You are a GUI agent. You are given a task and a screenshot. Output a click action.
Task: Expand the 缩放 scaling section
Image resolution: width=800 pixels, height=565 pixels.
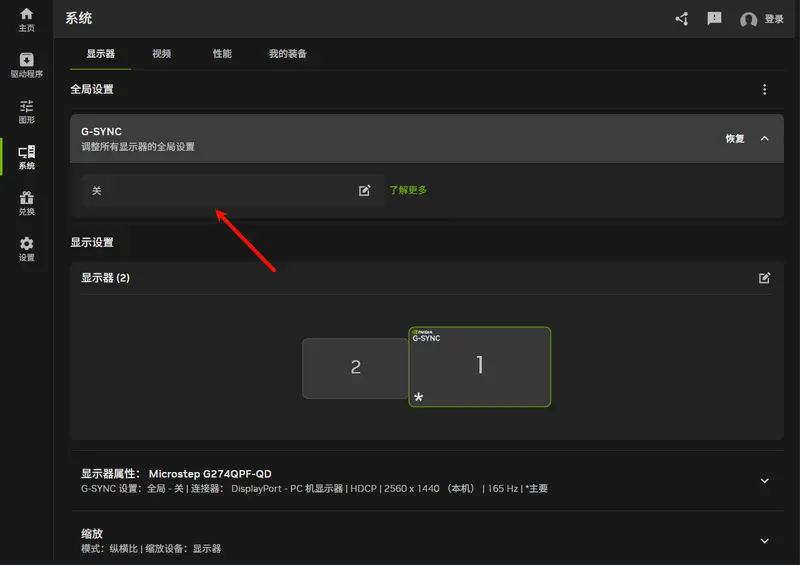(764, 541)
